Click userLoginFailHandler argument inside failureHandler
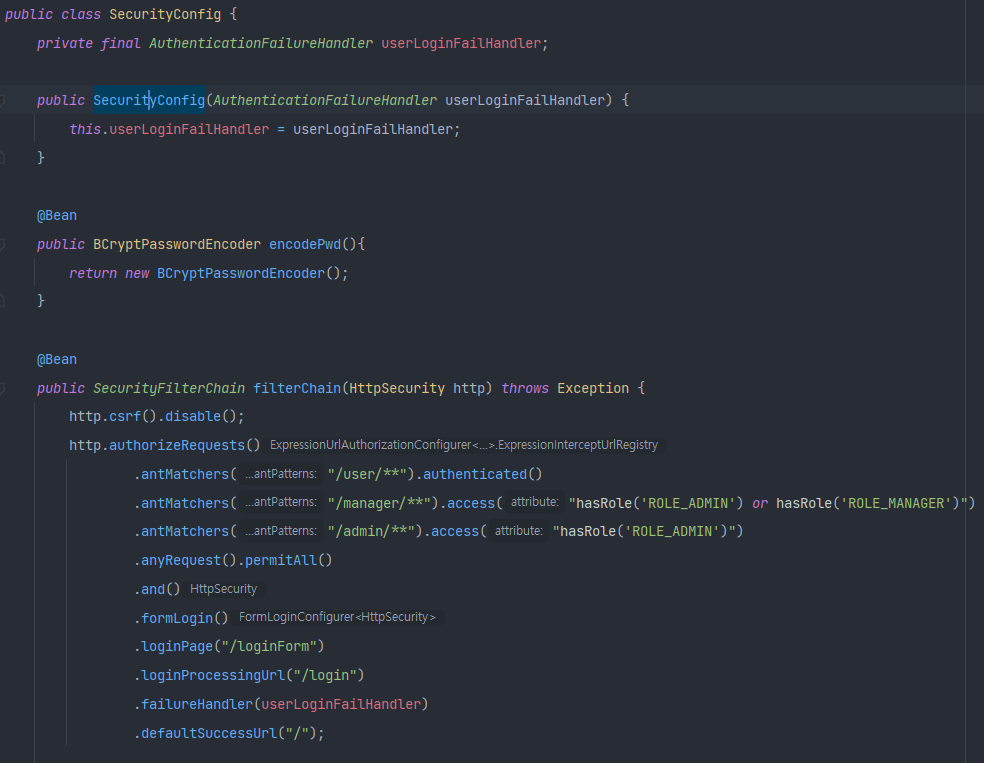984x763 pixels. [x=341, y=705]
